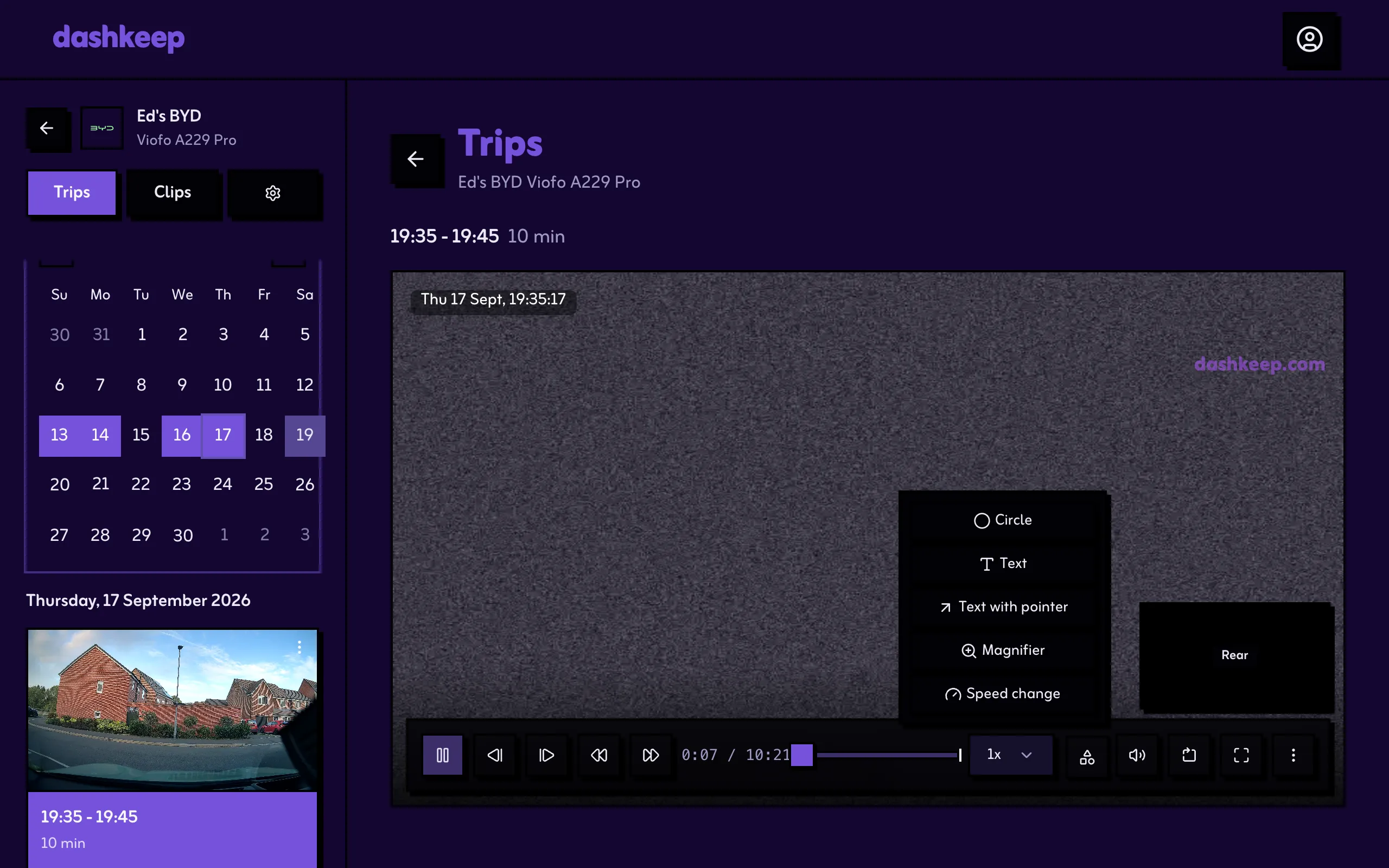The width and height of the screenshot is (1389, 868).
Task: Step back one frame
Action: (x=495, y=755)
